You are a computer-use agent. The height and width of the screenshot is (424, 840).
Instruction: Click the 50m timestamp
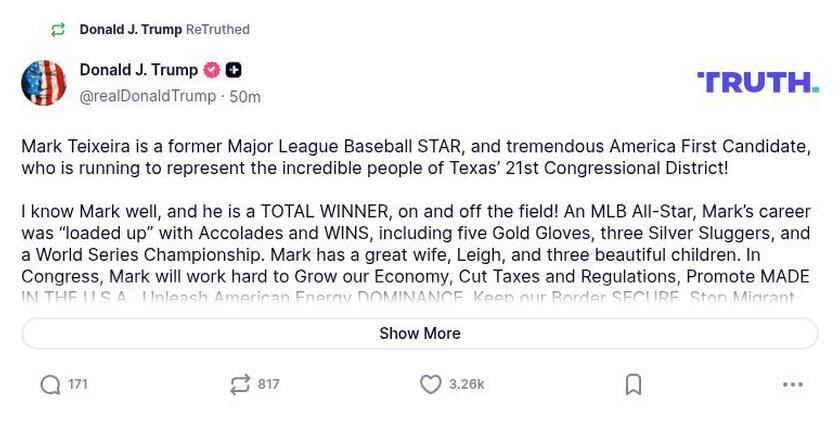(x=245, y=97)
